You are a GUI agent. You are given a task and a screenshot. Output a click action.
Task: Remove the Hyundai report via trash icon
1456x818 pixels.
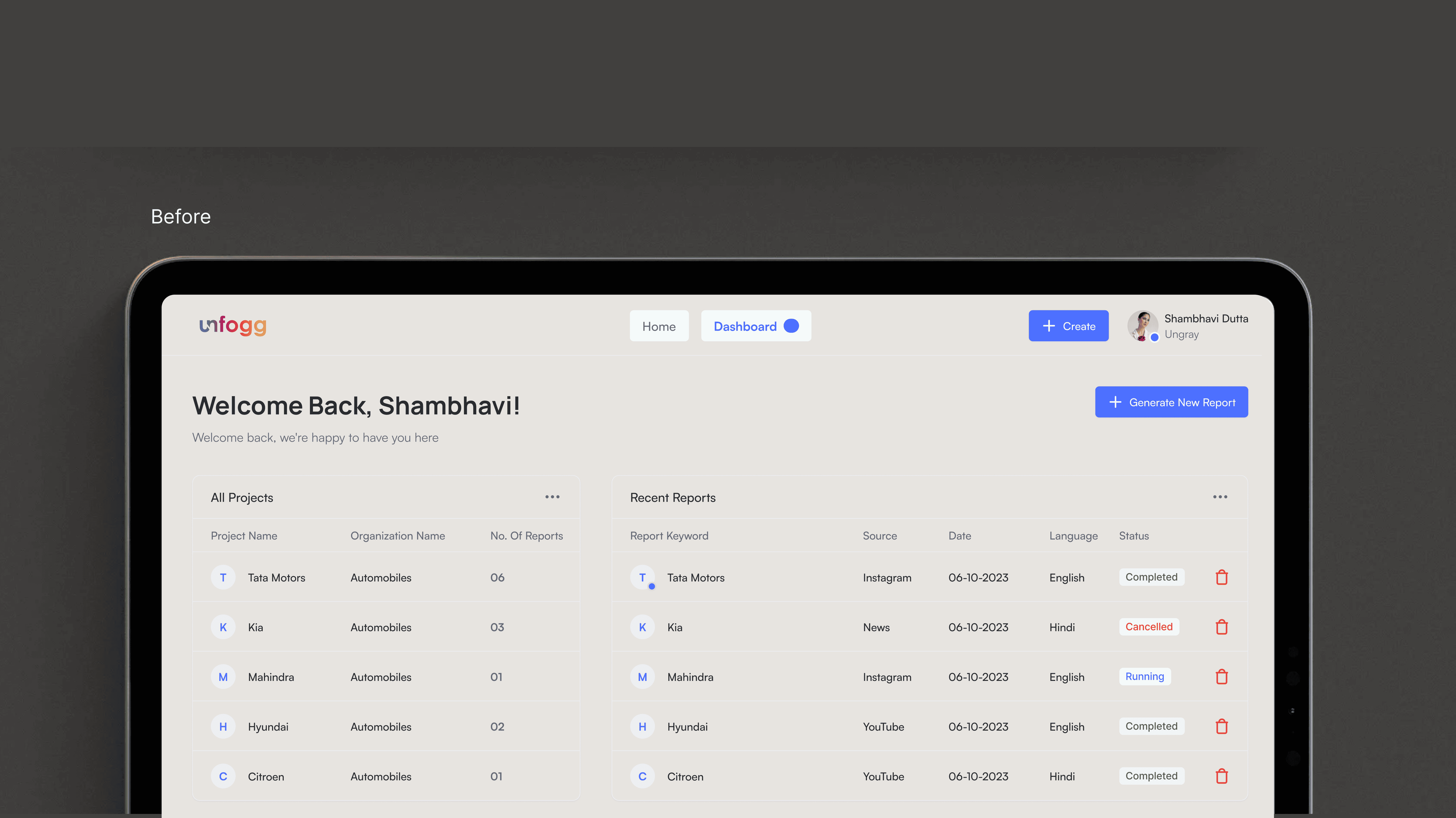pyautogui.click(x=1222, y=726)
